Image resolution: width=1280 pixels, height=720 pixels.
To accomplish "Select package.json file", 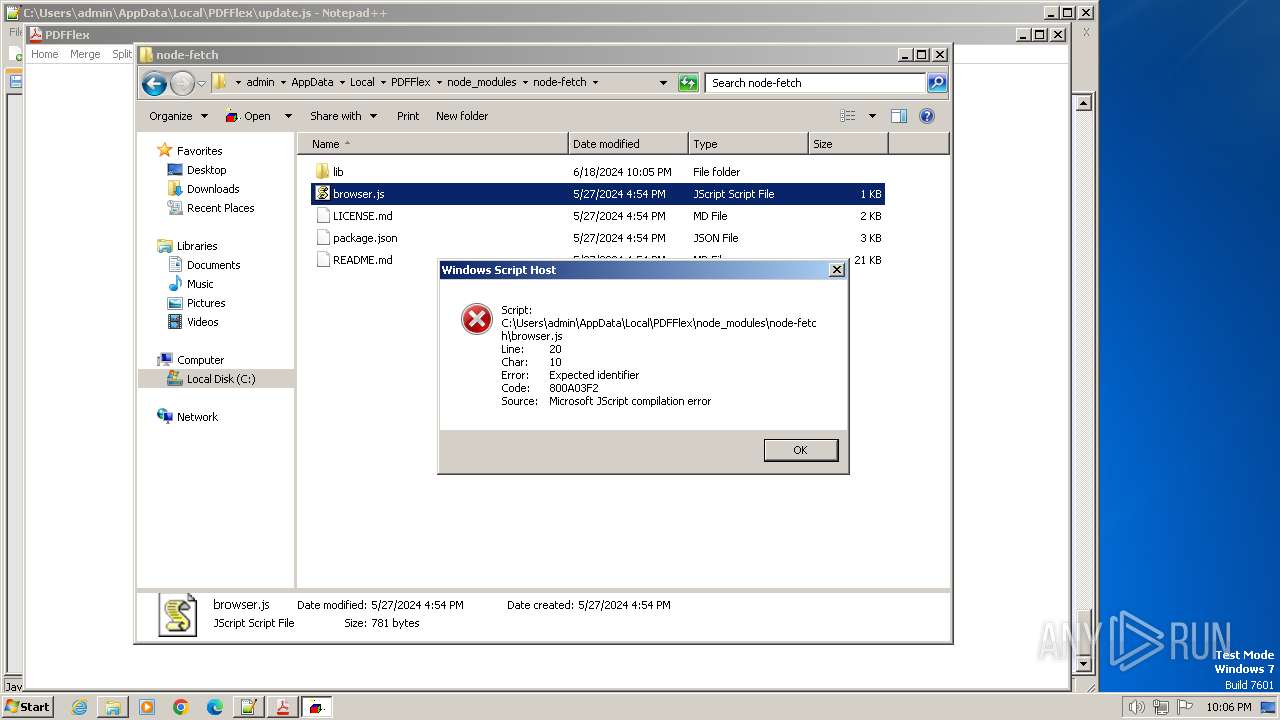I will pyautogui.click(x=598, y=238).
